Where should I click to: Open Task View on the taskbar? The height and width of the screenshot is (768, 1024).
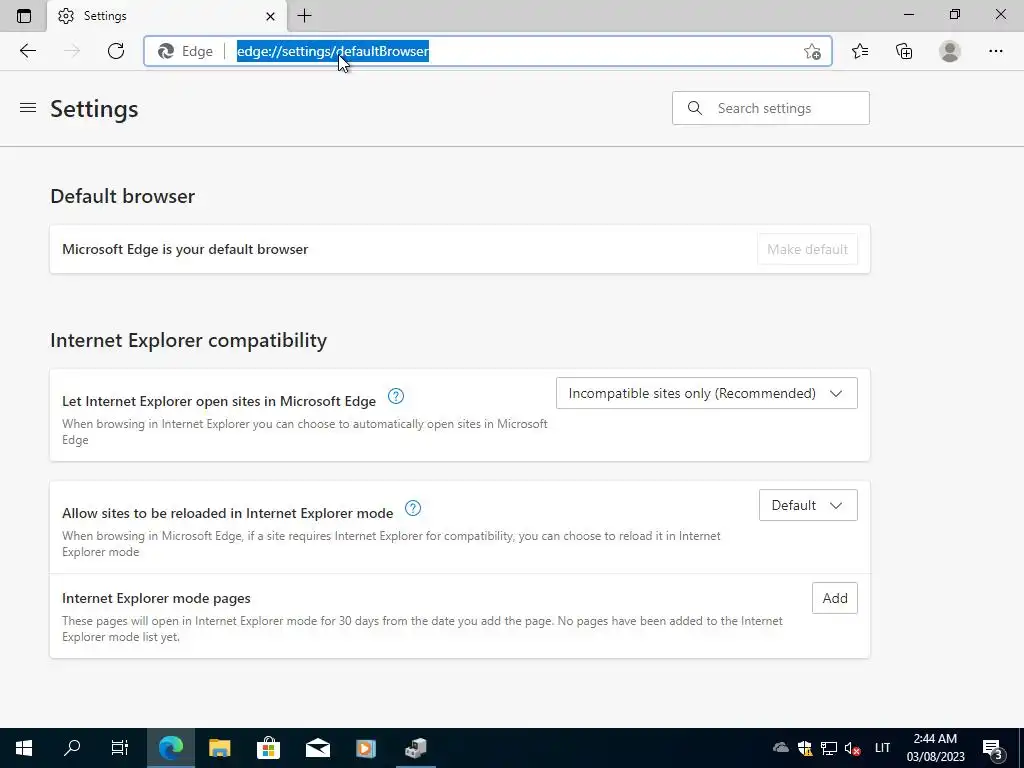[120, 748]
